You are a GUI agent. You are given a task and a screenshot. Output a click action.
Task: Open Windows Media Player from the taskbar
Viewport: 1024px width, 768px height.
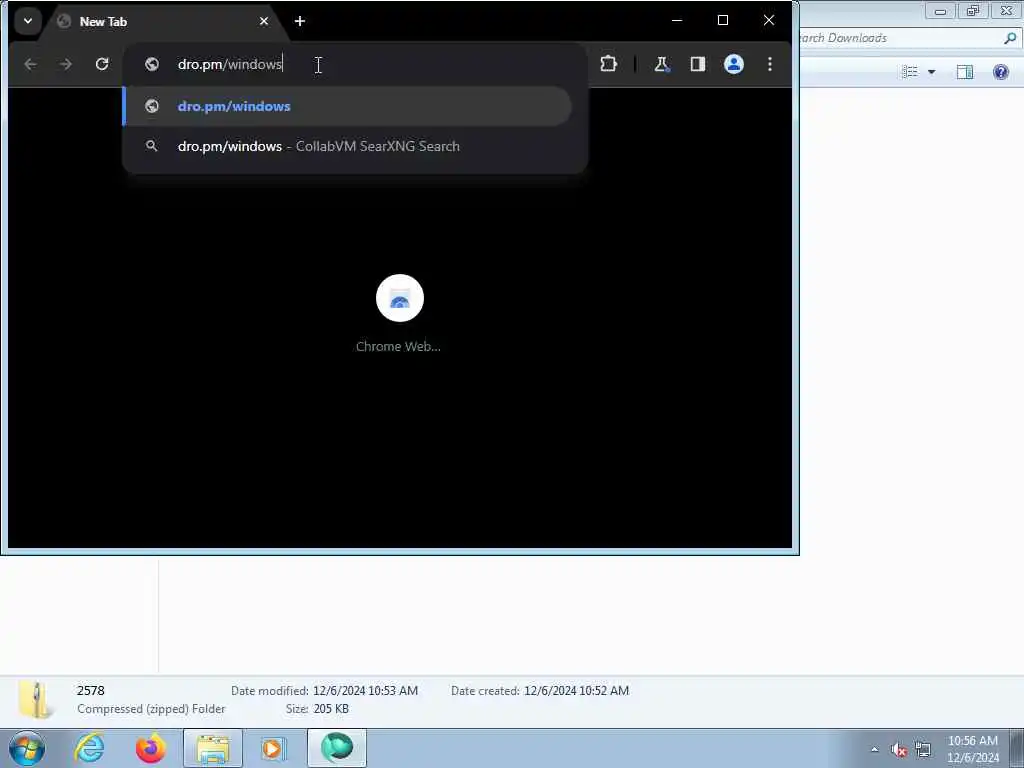coord(274,748)
